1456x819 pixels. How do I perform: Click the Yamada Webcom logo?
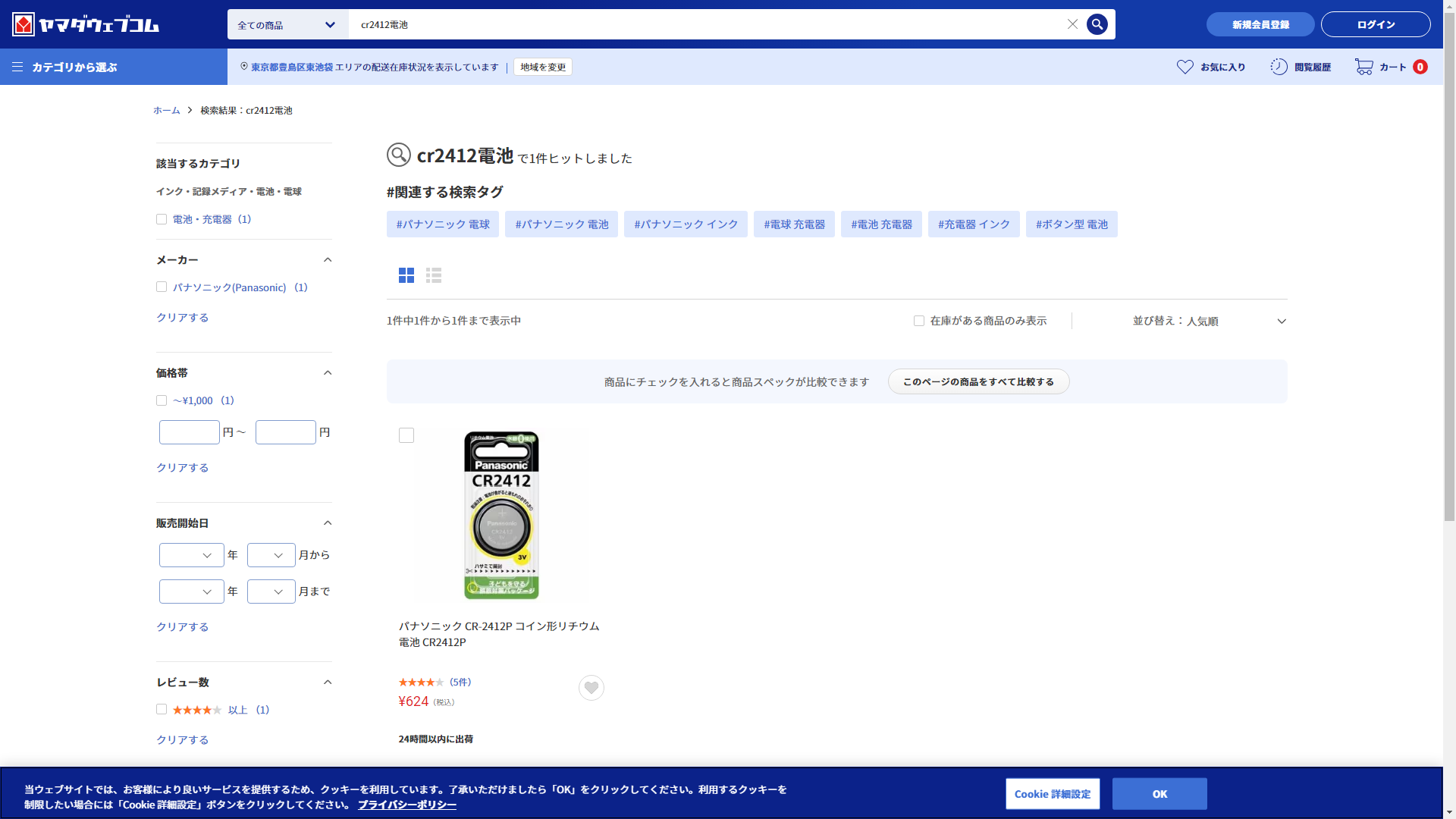coord(86,24)
